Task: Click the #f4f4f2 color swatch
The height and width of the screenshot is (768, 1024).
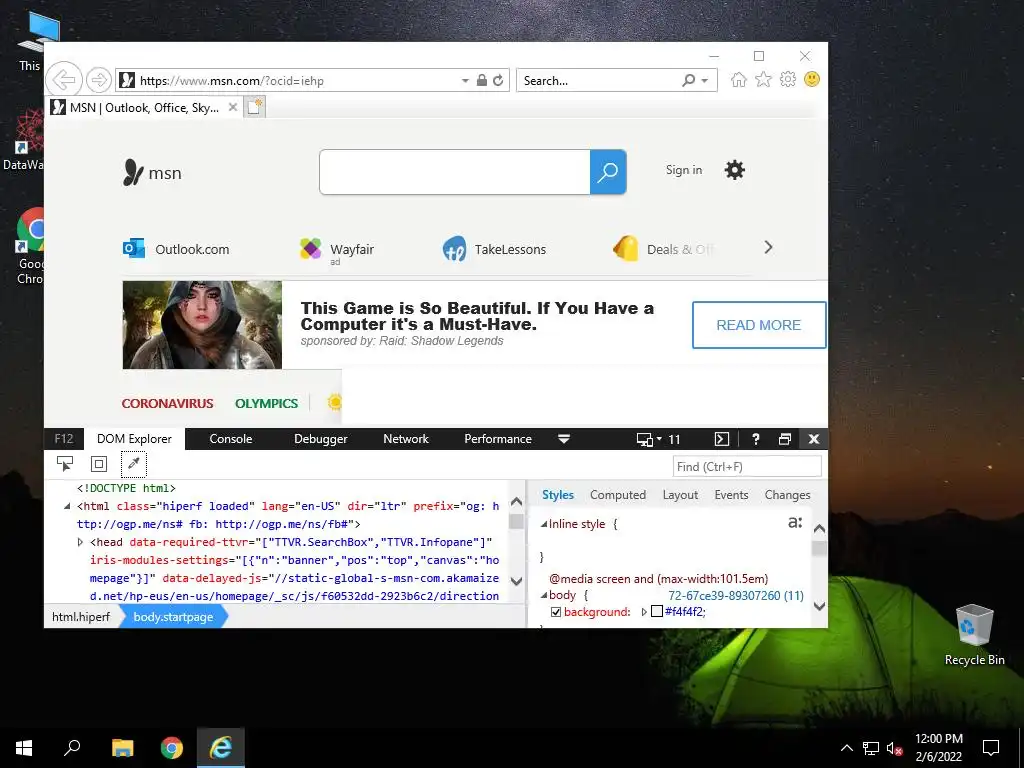Action: (657, 612)
